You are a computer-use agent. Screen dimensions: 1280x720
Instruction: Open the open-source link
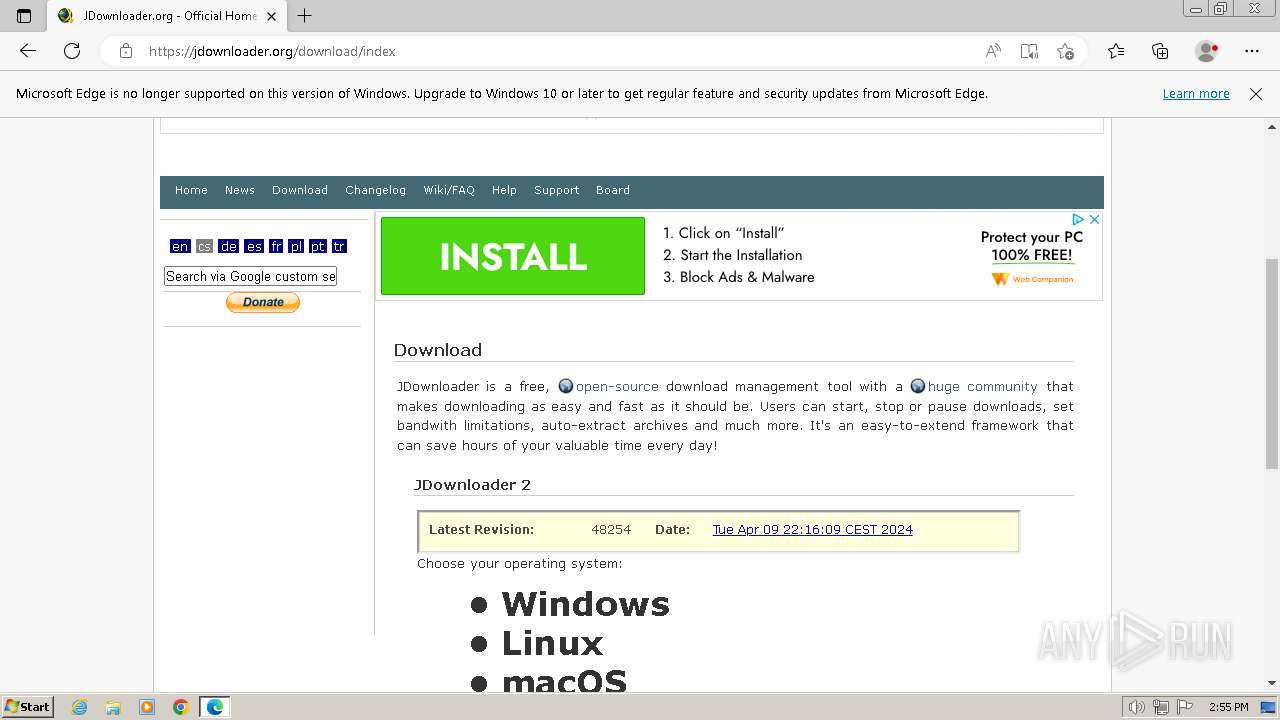click(x=617, y=387)
